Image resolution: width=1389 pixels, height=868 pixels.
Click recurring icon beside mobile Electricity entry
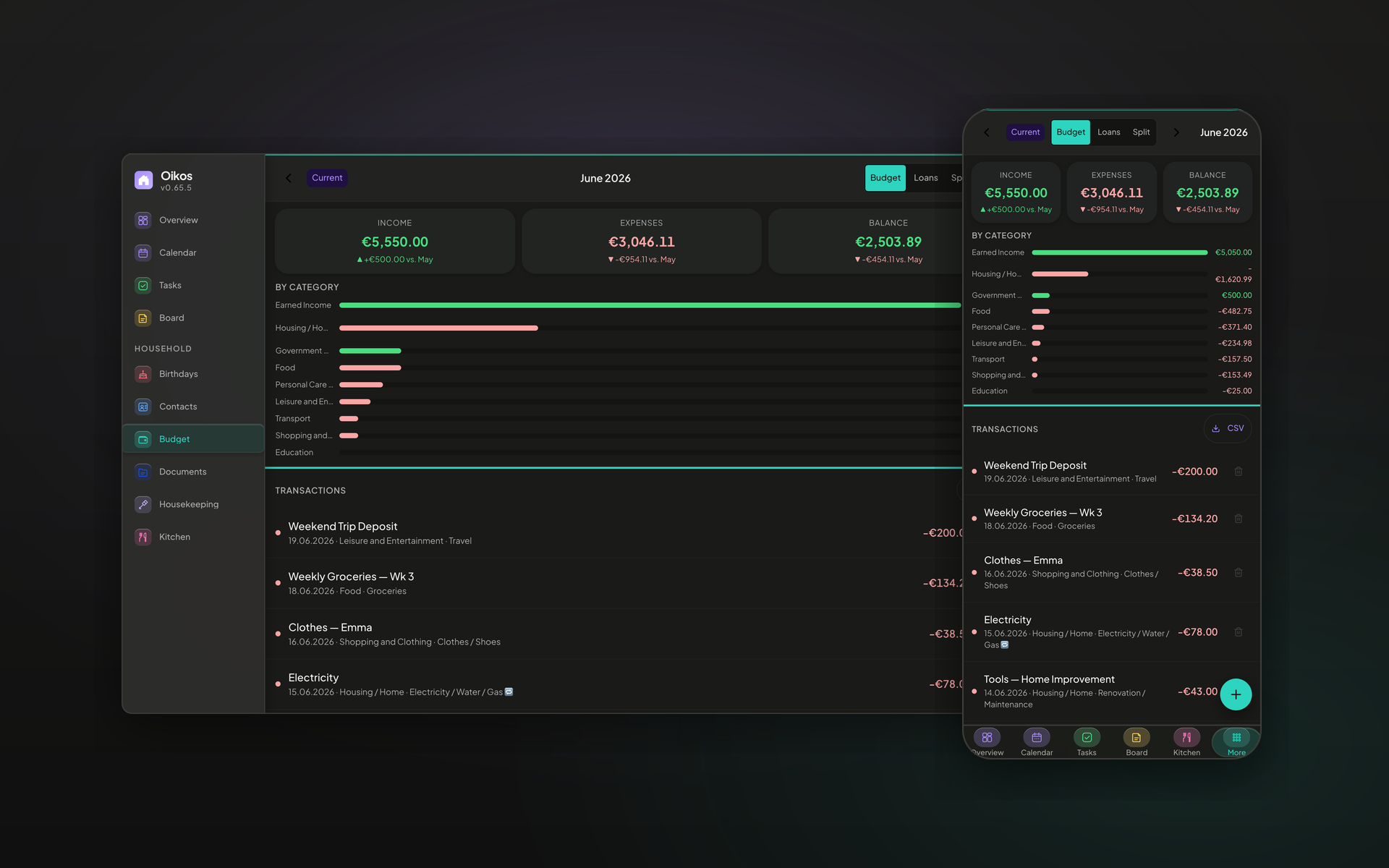1004,644
